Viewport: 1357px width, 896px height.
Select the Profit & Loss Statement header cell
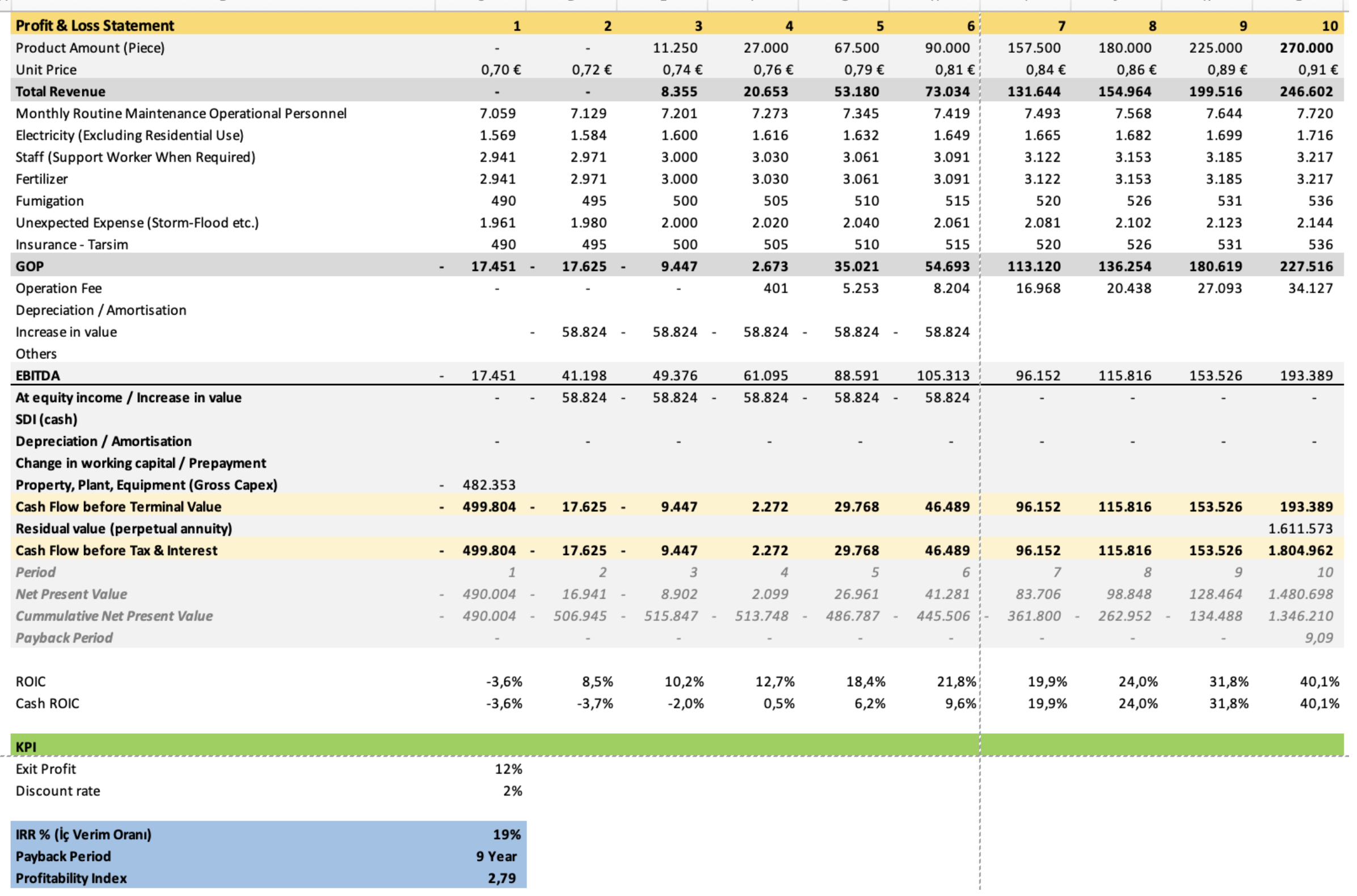95,26
